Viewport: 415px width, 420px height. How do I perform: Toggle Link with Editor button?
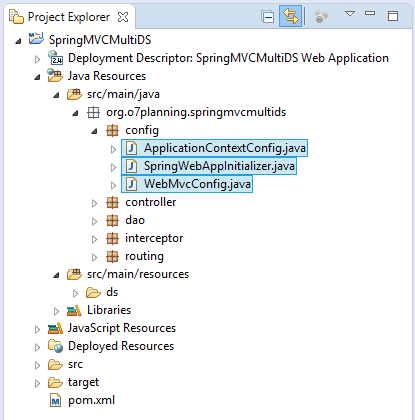click(290, 16)
